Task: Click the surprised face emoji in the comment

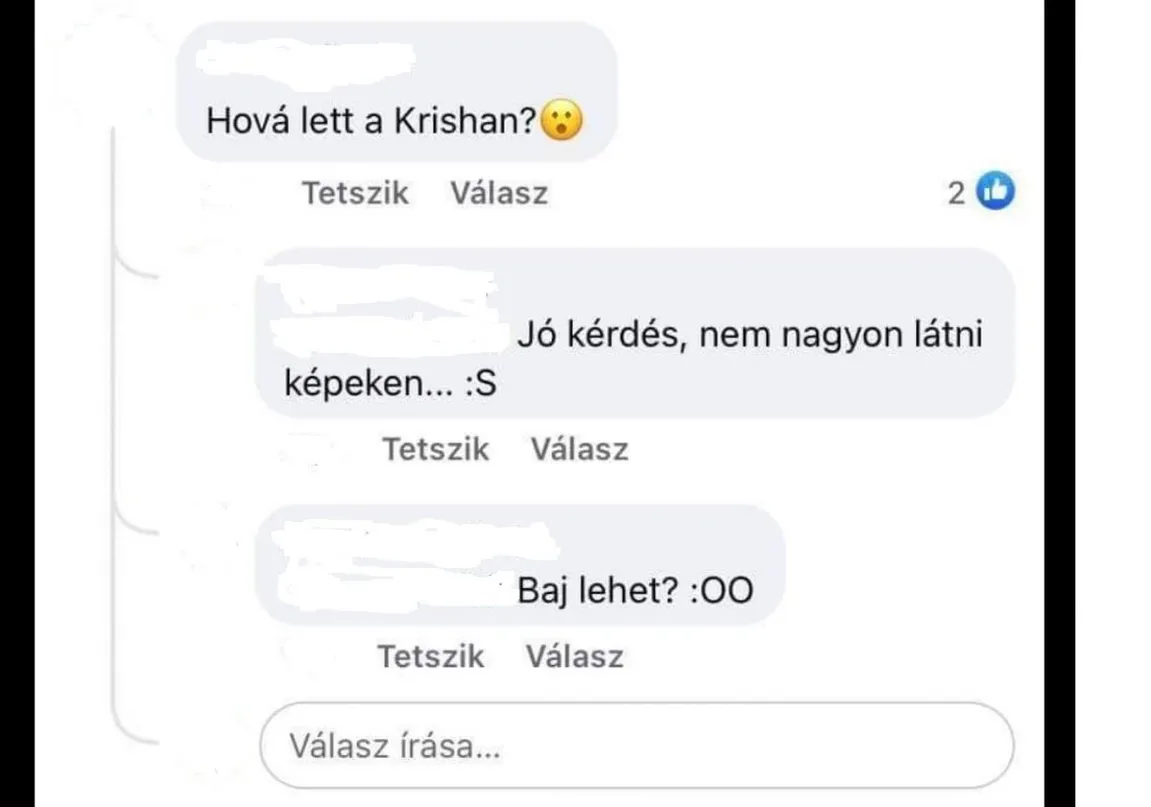Action: point(562,122)
